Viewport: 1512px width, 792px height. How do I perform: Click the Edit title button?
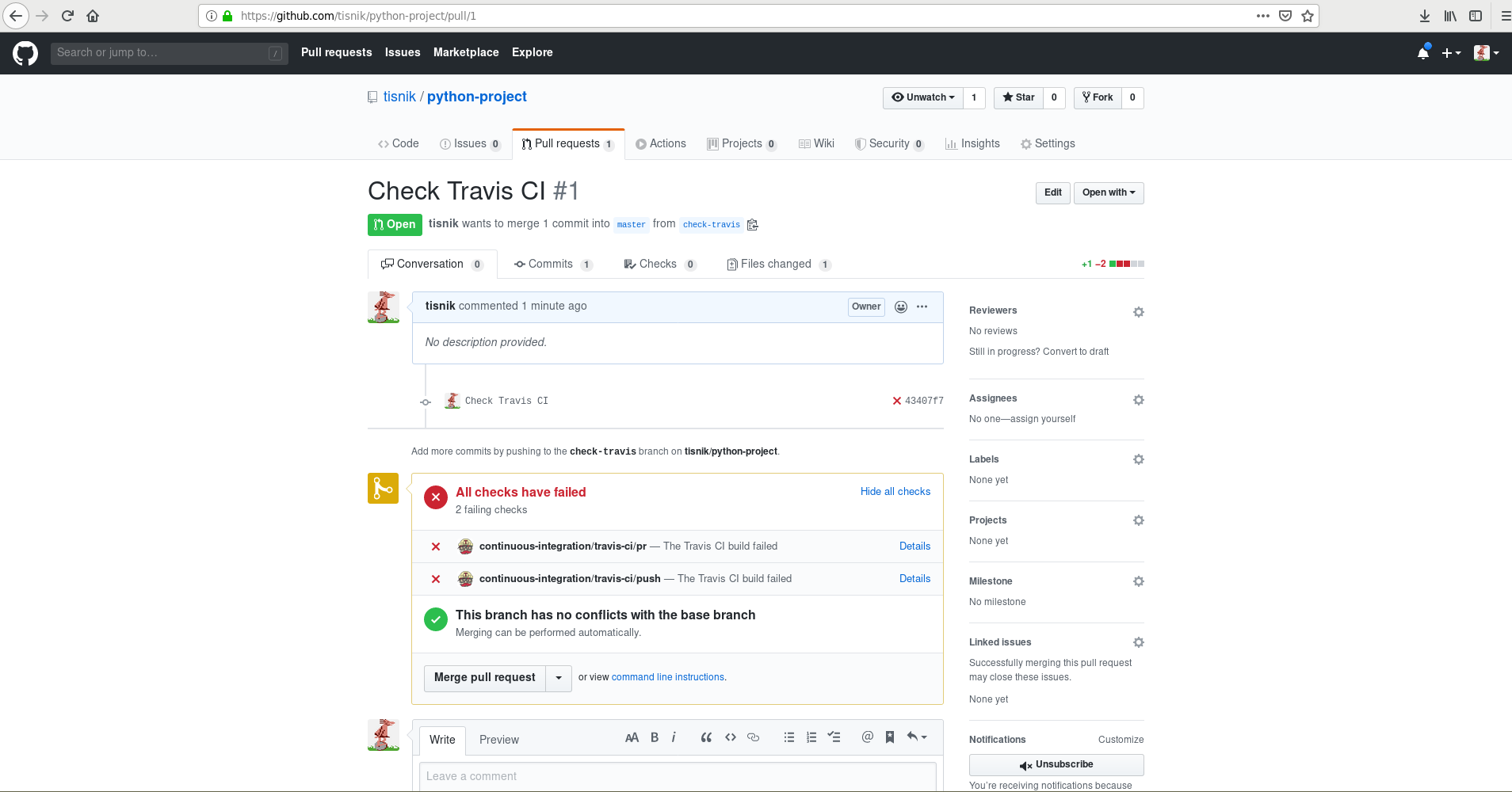click(1053, 193)
